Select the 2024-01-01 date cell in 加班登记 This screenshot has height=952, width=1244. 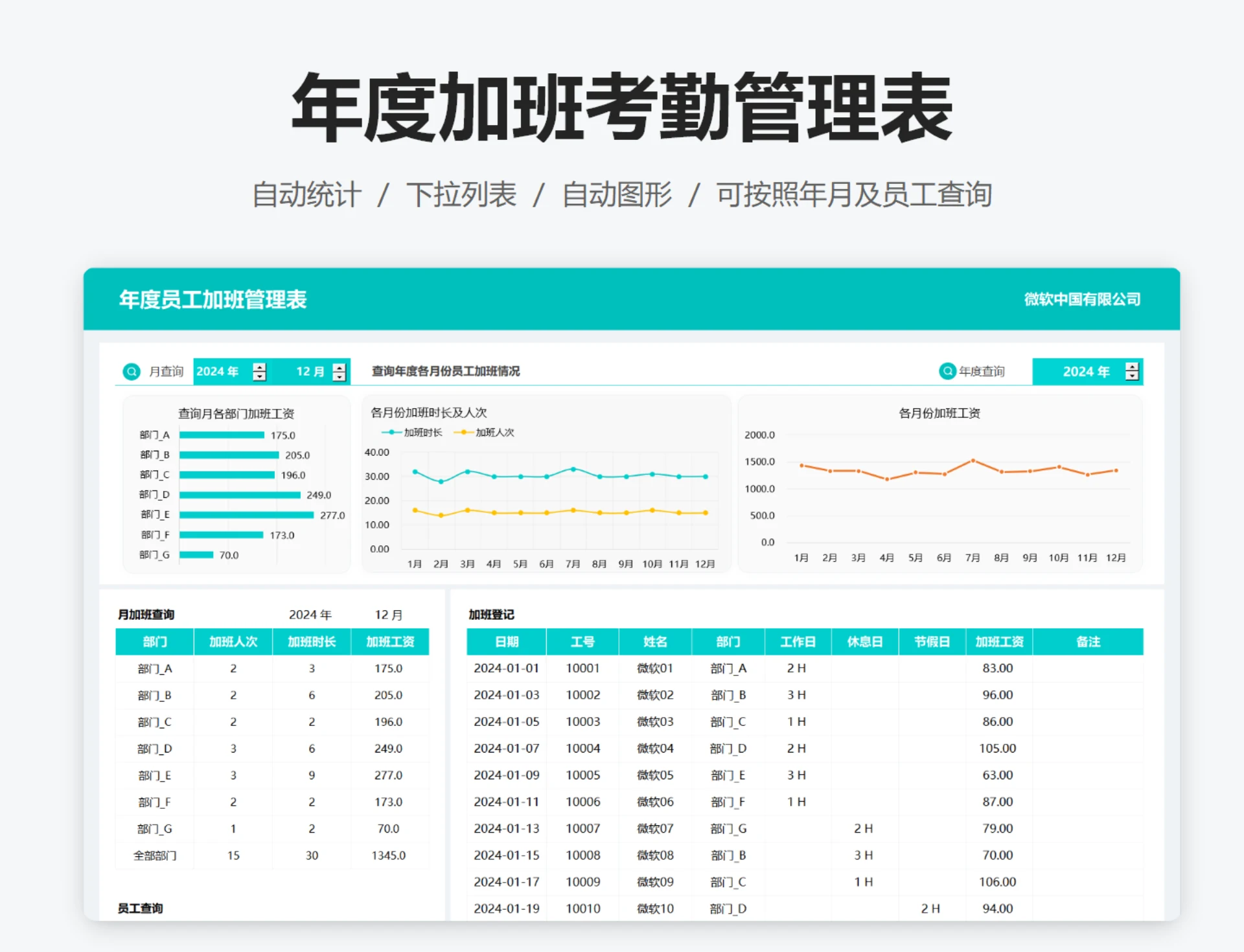[507, 668]
